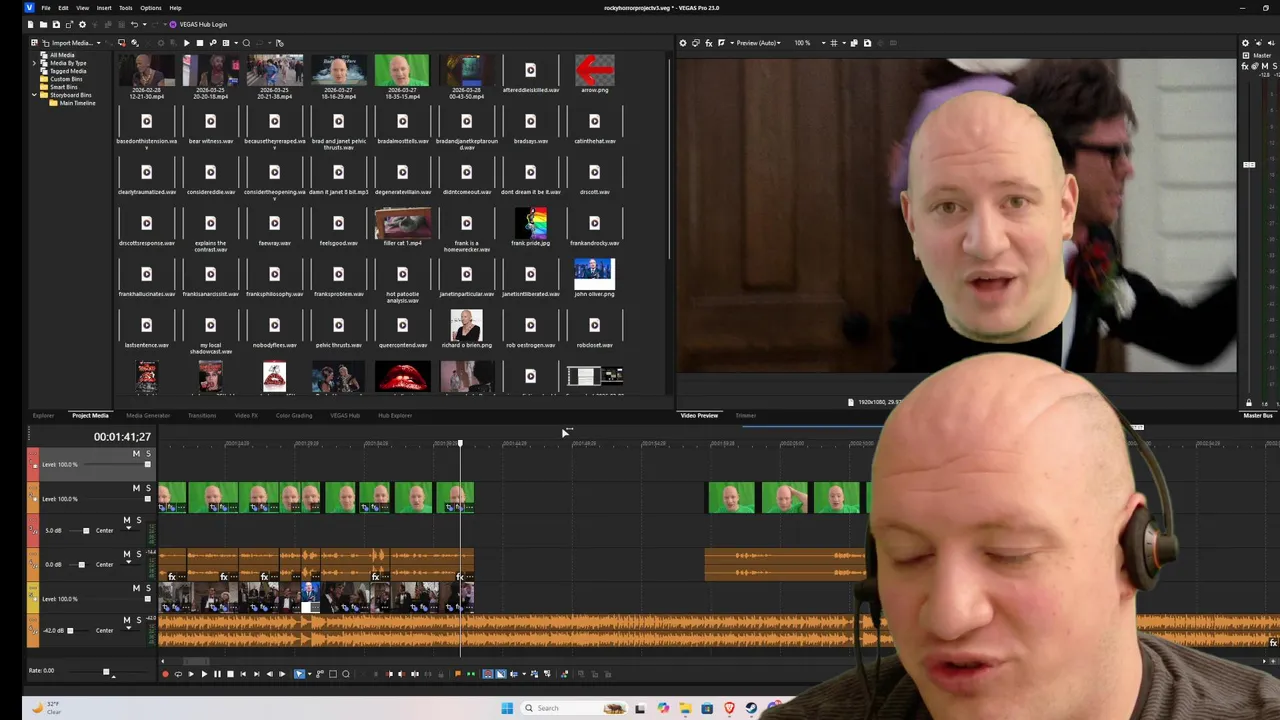Play from start in transport bar
This screenshot has width=1280, height=720.
(x=191, y=674)
